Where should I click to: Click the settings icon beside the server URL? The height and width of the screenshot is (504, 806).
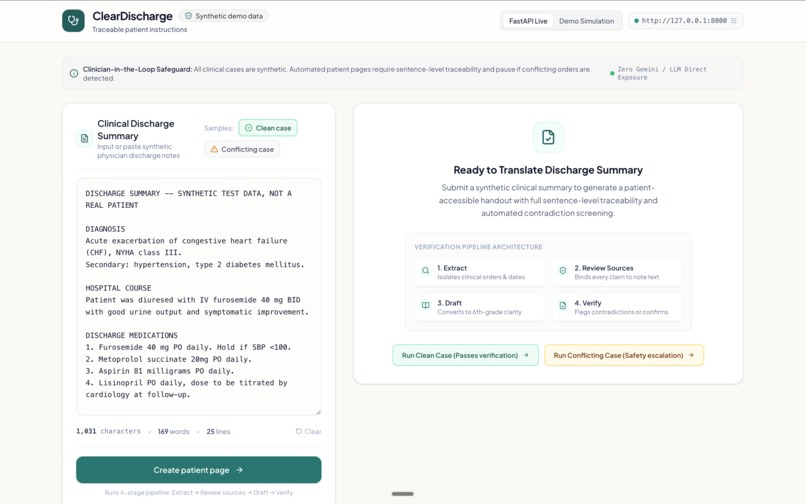tap(734, 21)
